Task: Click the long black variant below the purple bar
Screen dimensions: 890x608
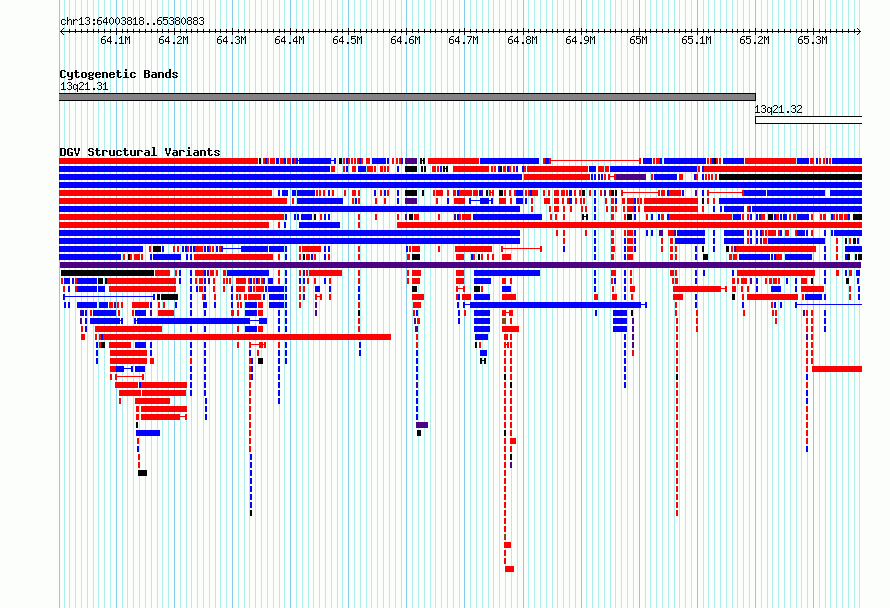Action: 108,273
